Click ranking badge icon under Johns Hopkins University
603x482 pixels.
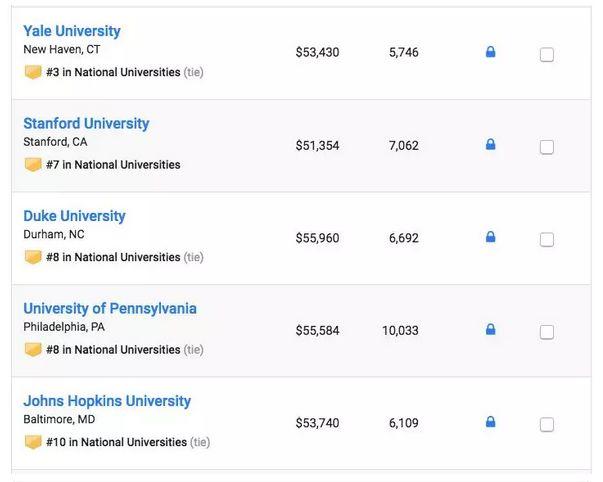coord(33,442)
